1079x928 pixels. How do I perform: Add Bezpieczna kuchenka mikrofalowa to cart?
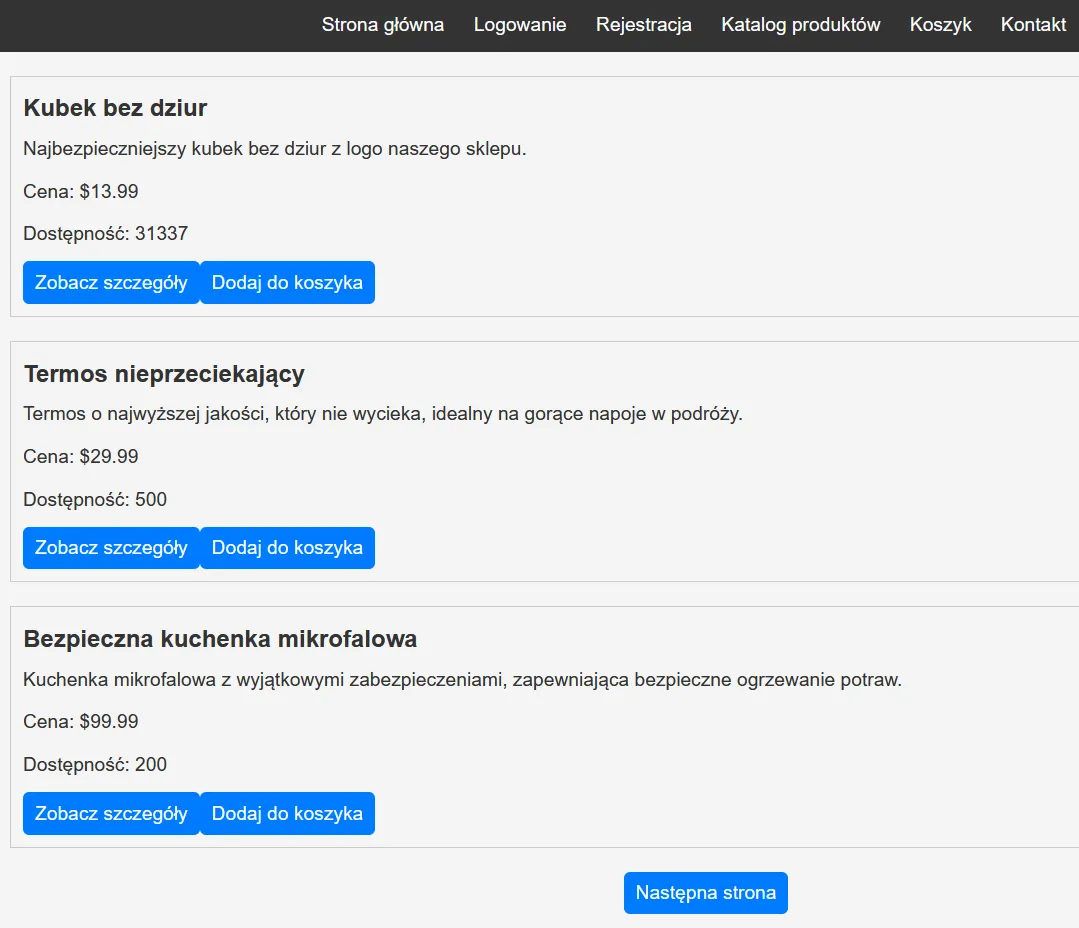coord(287,813)
